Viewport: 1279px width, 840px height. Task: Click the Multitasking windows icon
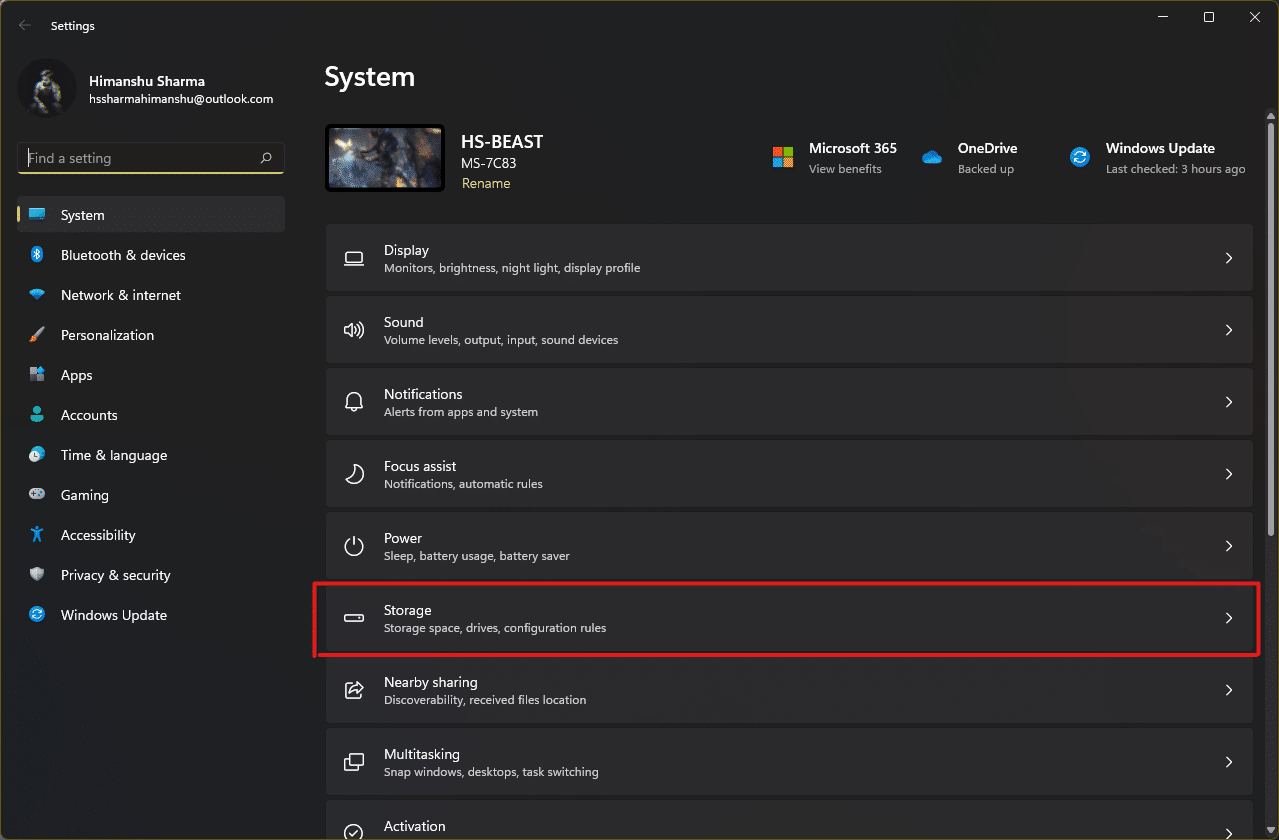coord(354,762)
